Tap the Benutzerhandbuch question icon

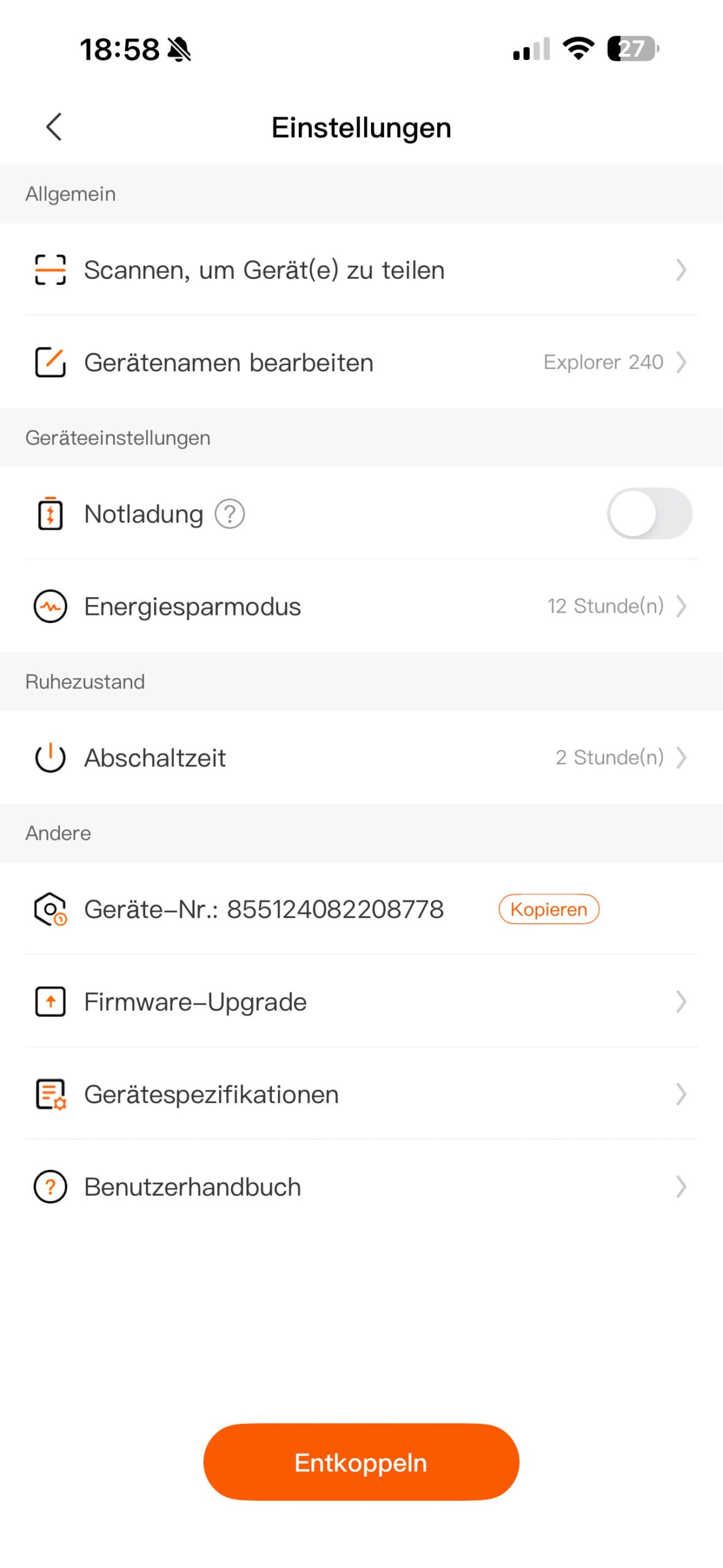click(x=50, y=1186)
